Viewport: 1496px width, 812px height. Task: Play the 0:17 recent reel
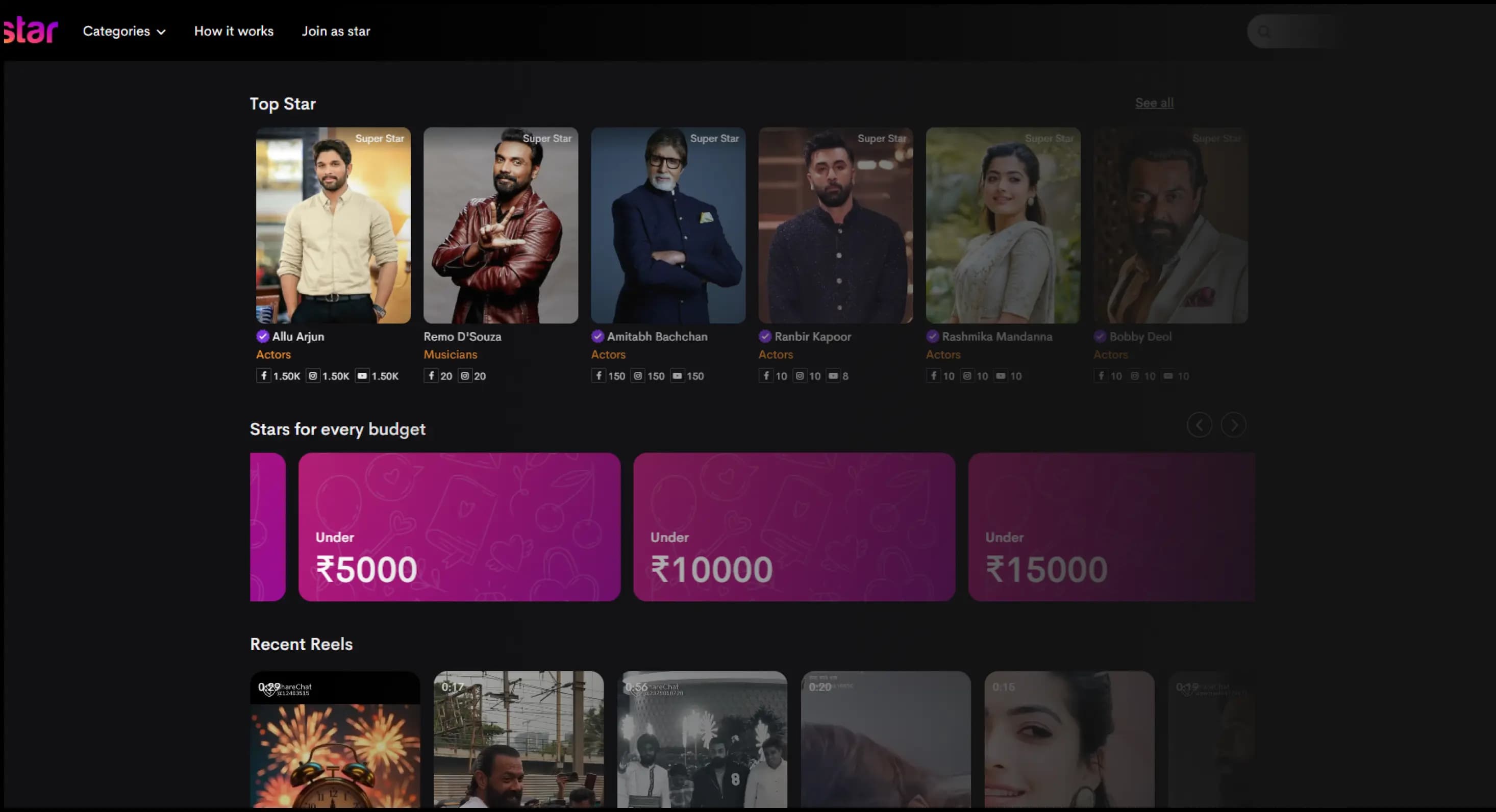pyautogui.click(x=518, y=740)
